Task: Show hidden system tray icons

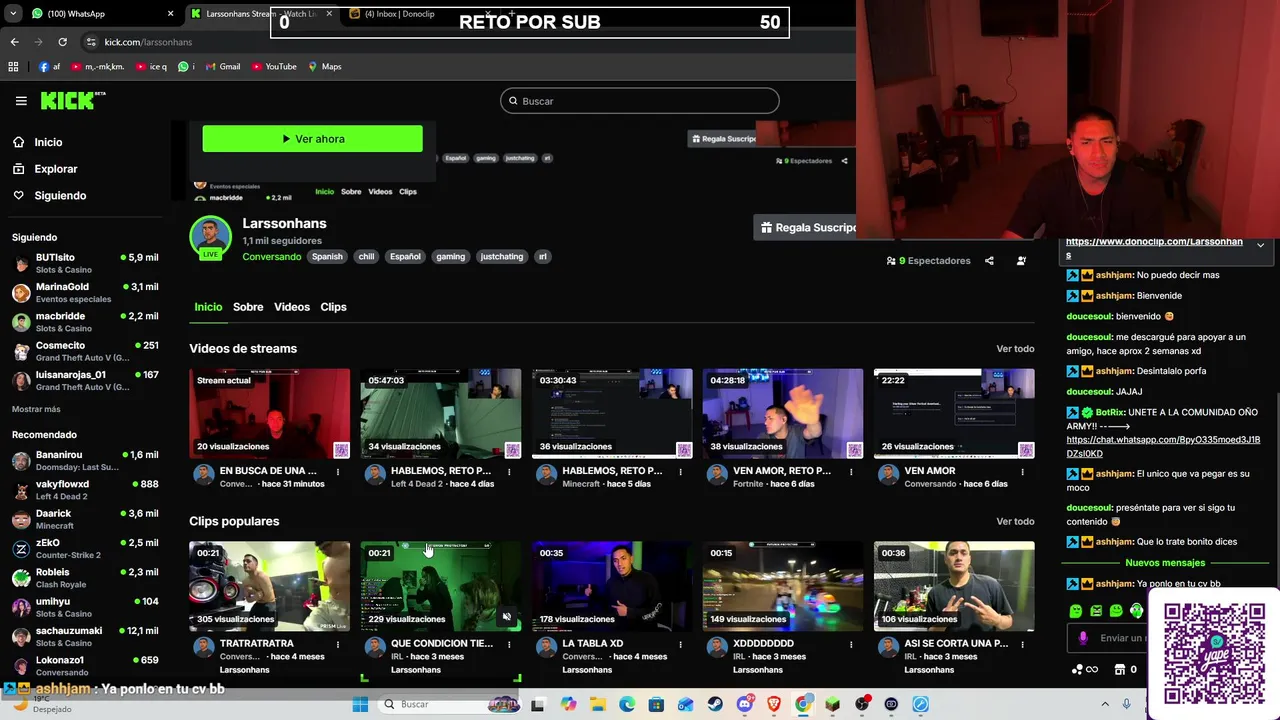Action: click(x=1105, y=704)
